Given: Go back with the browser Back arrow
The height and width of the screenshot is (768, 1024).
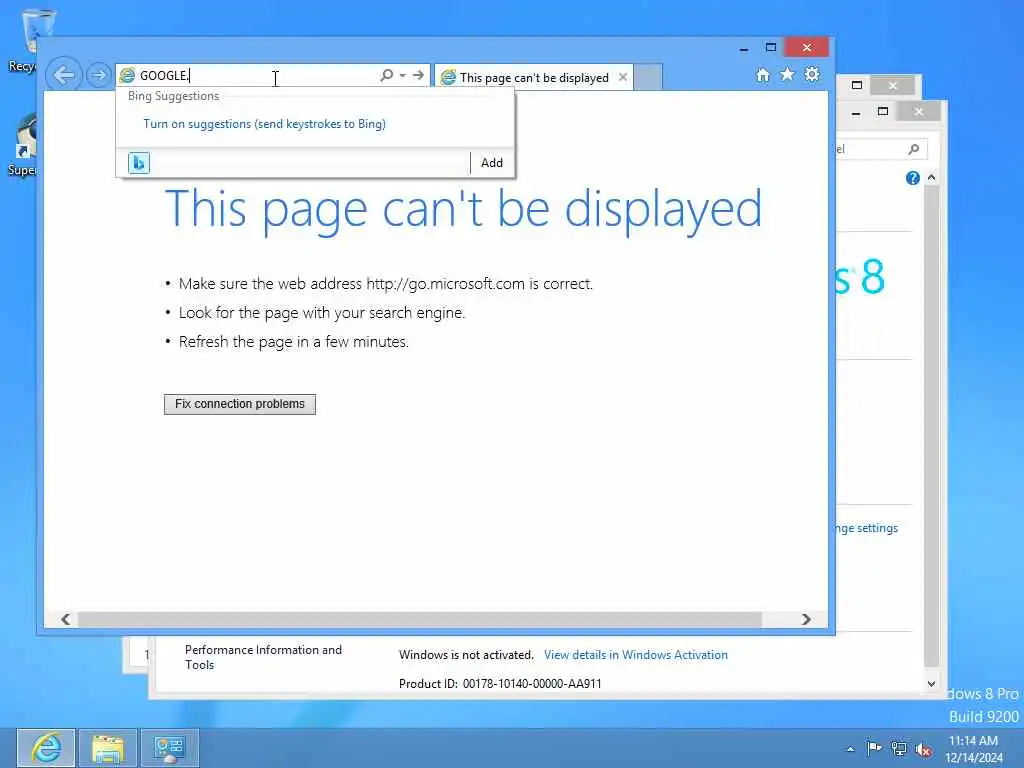Looking at the screenshot, I should [x=63, y=75].
